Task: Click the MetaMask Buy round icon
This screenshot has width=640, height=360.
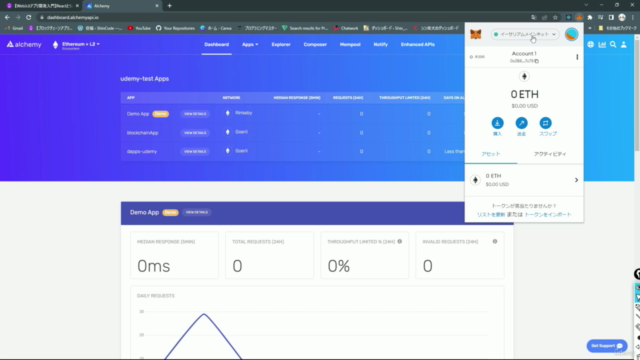Action: [497, 123]
